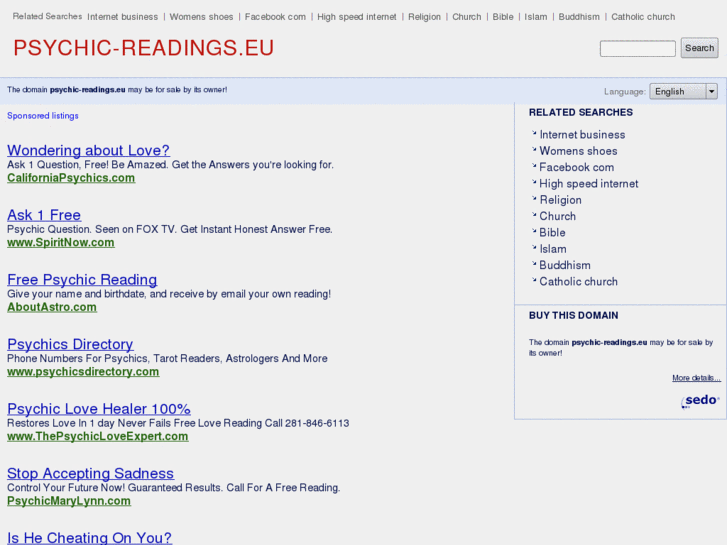Open top bar Buddhism link
The width and height of the screenshot is (727, 545).
point(579,17)
